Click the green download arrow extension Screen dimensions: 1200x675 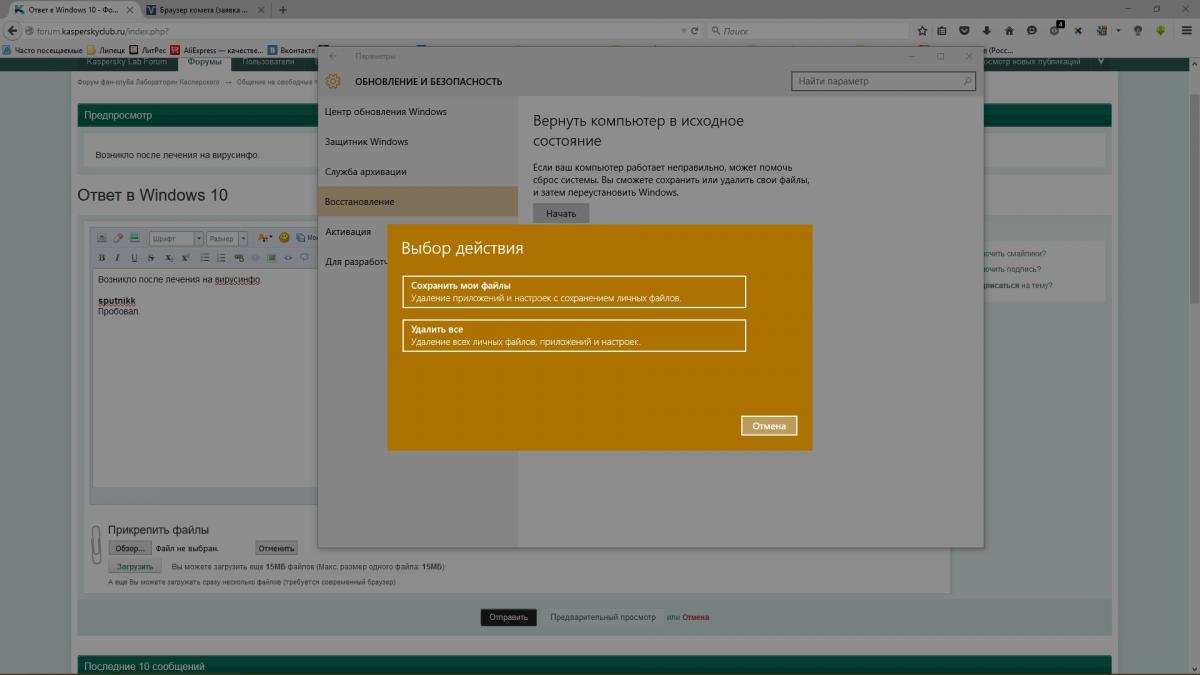[x=1162, y=30]
